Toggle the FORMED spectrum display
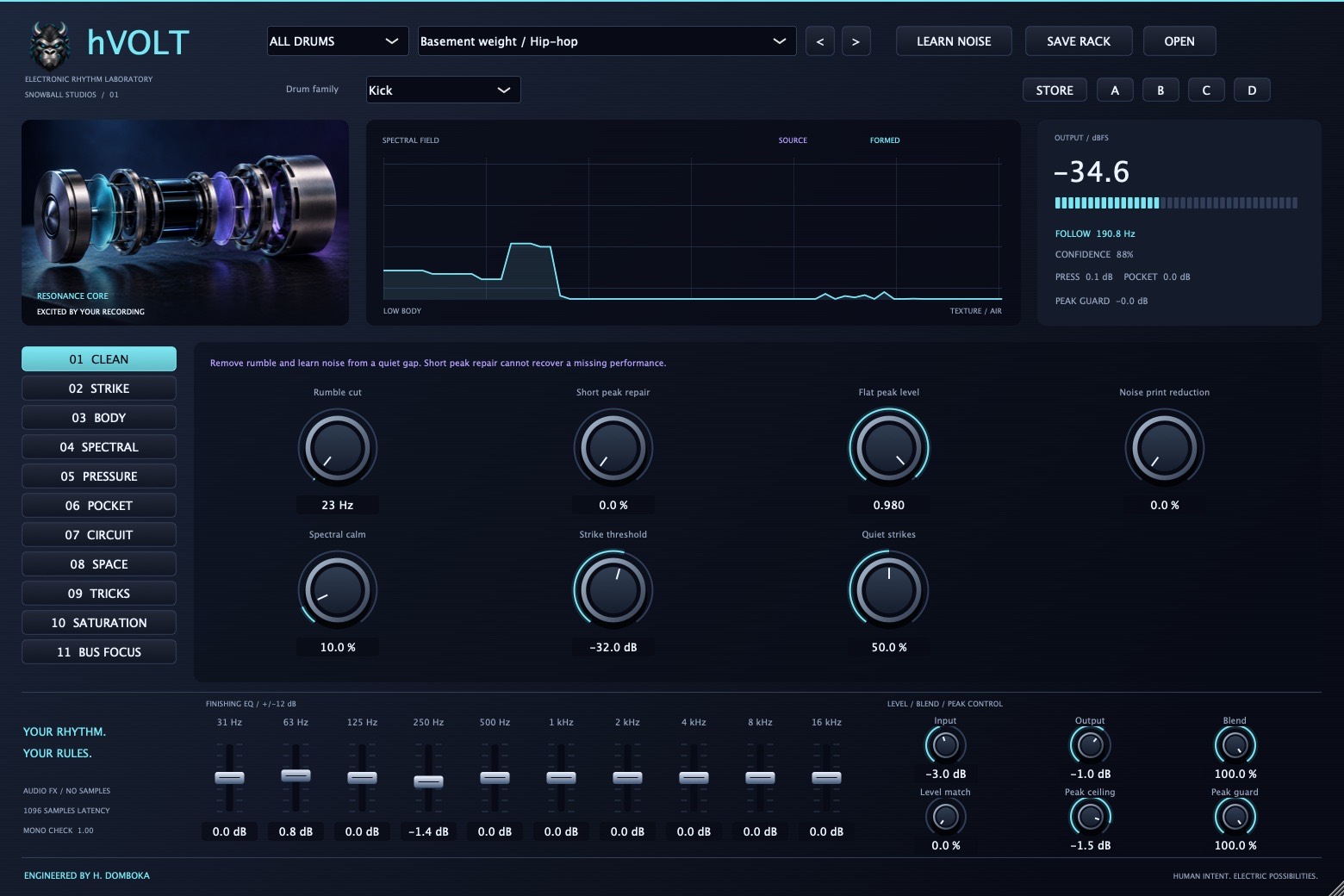The height and width of the screenshot is (896, 1344). [885, 140]
